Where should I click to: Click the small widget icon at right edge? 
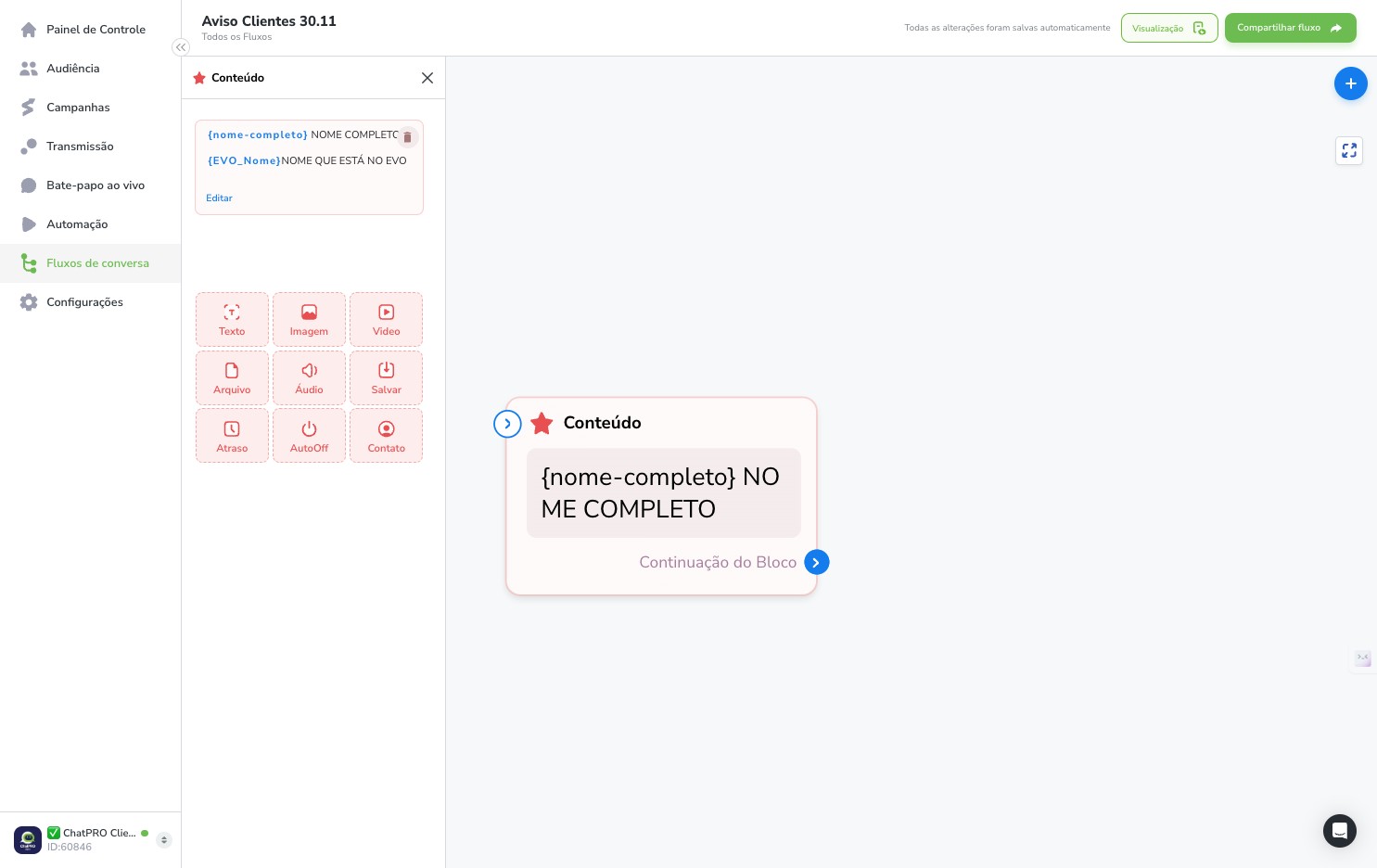tap(1362, 658)
